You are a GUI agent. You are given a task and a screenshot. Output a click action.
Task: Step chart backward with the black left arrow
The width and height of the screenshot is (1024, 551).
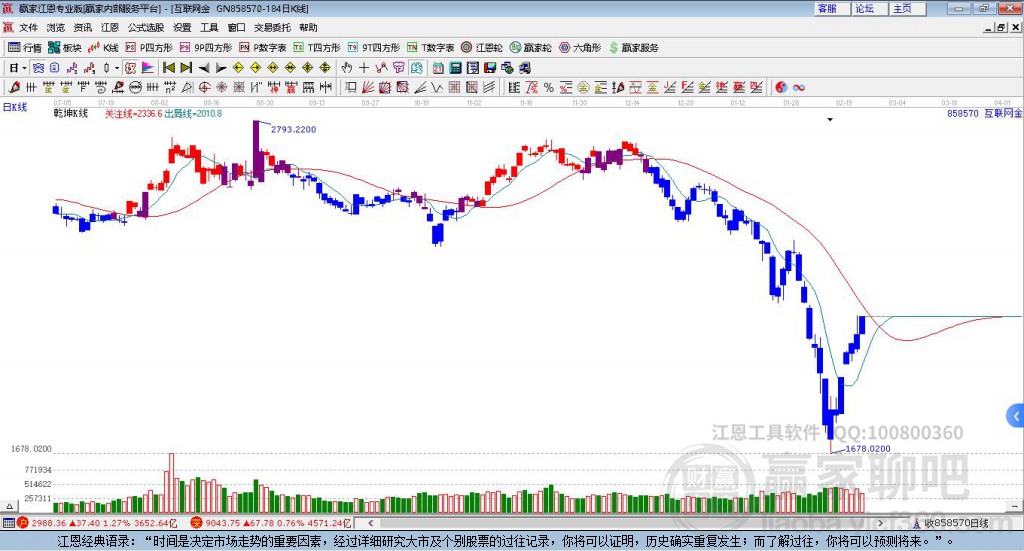coord(204,68)
